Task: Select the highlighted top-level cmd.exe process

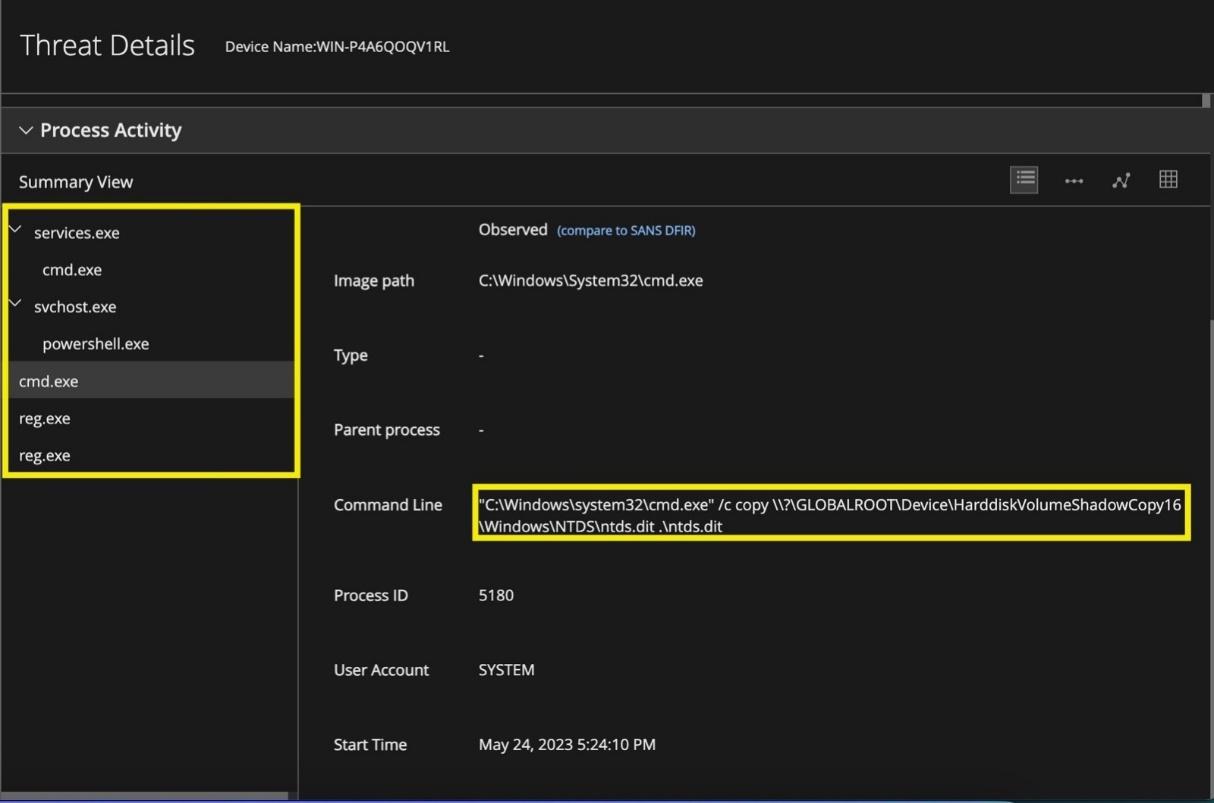Action: coord(48,381)
